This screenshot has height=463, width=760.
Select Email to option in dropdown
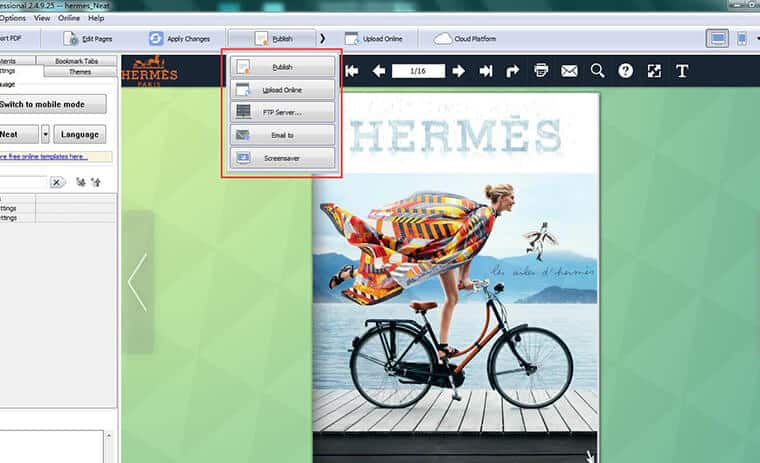point(283,135)
